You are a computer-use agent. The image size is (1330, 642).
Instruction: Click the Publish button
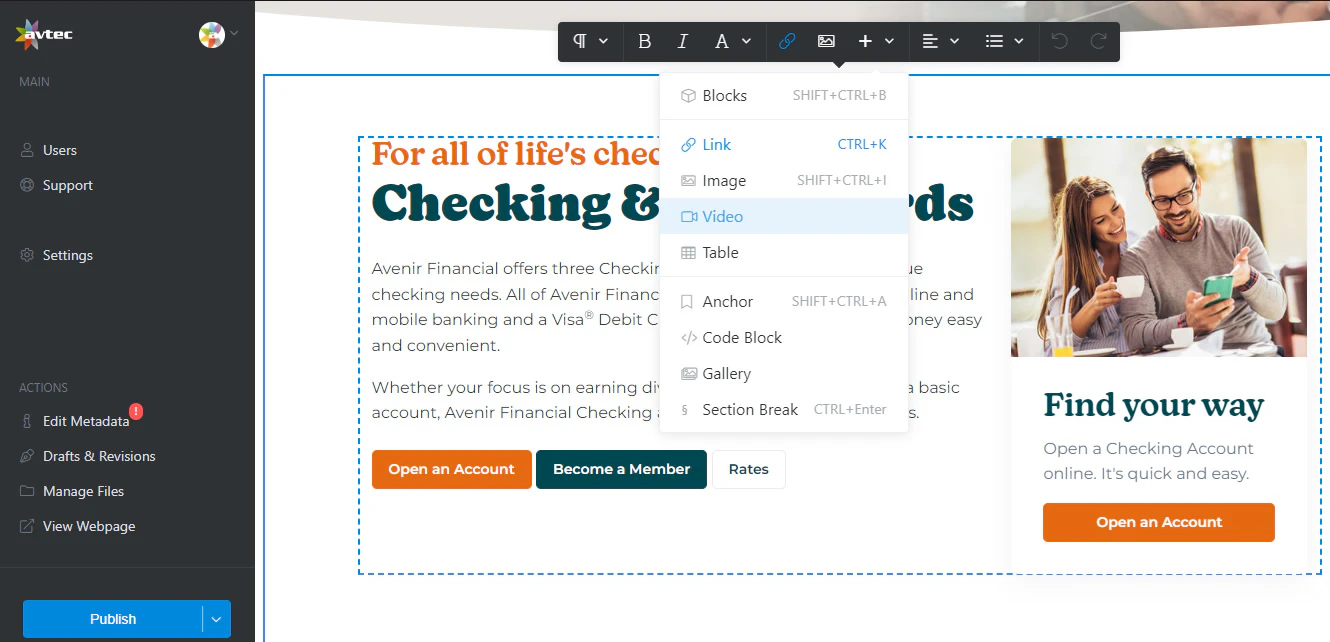click(112, 619)
